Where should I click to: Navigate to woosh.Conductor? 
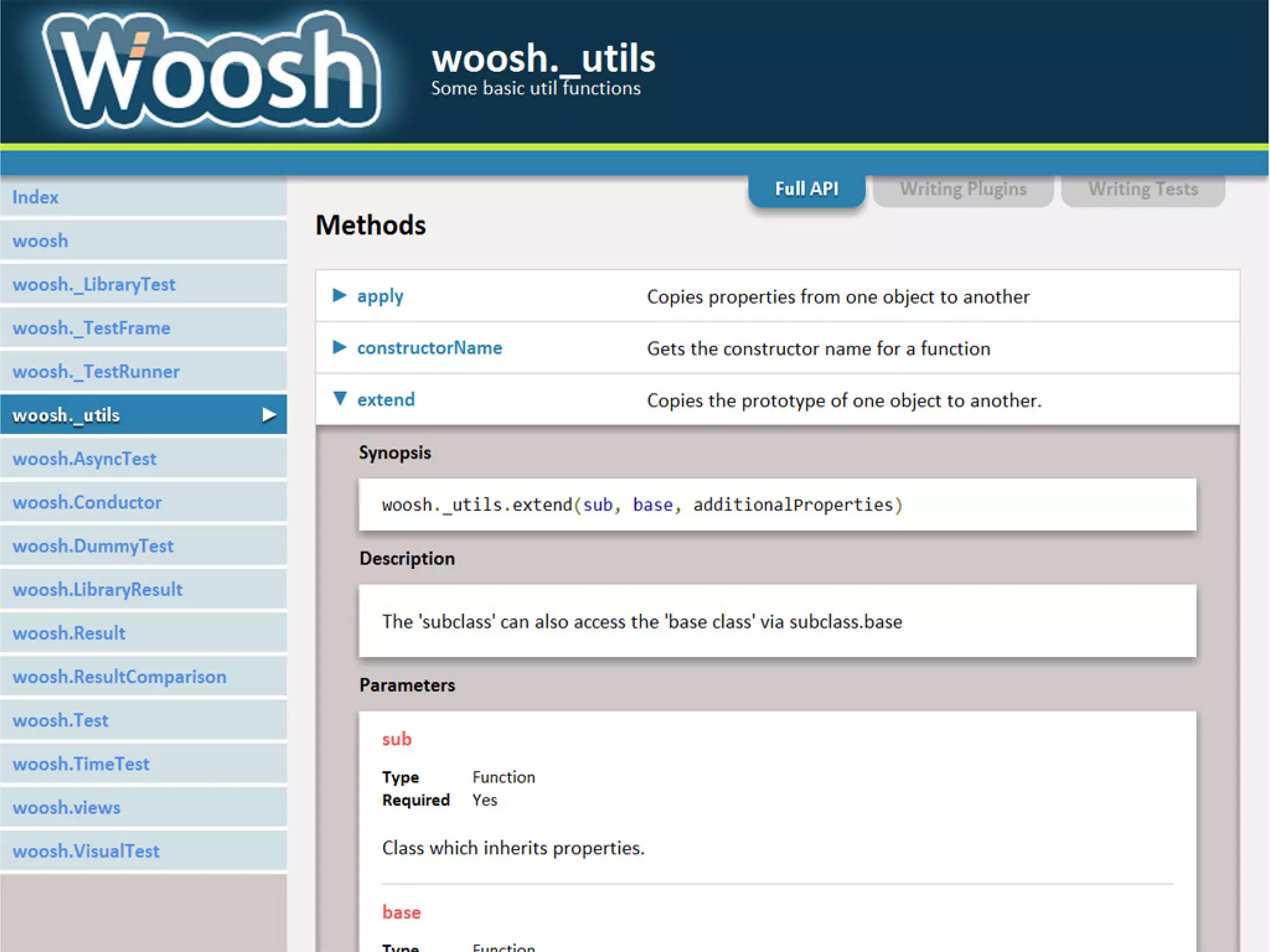tap(143, 502)
